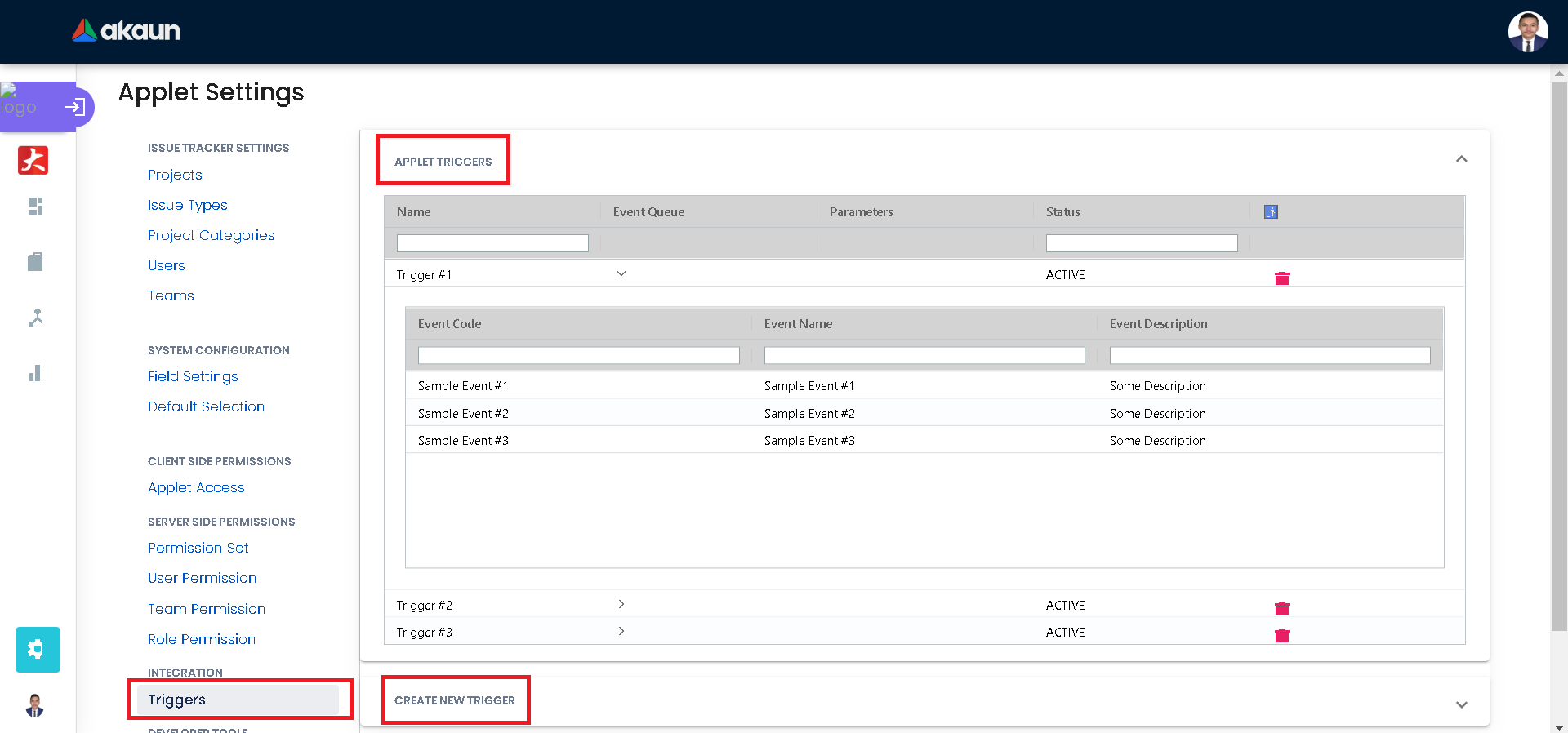Click the red applet logo in sidebar
This screenshot has height=733, width=1568.
[33, 160]
